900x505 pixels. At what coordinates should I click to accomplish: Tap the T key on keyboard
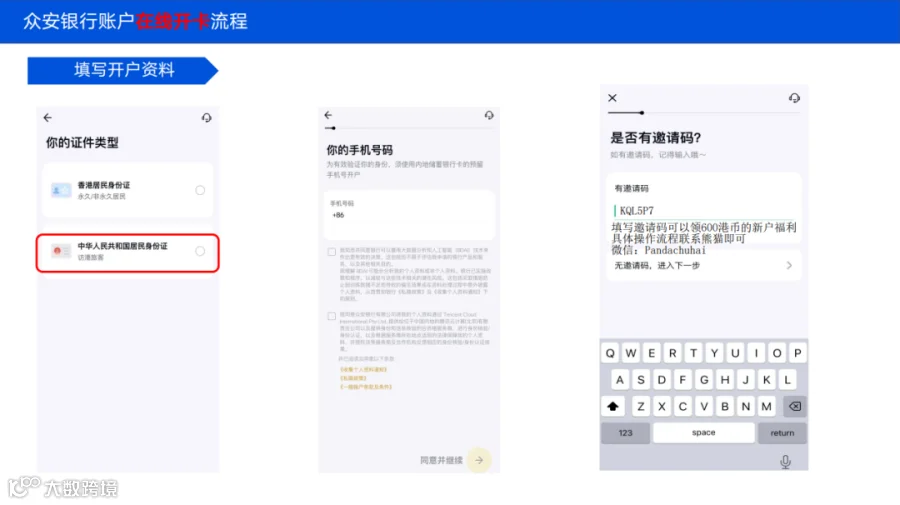tap(693, 354)
